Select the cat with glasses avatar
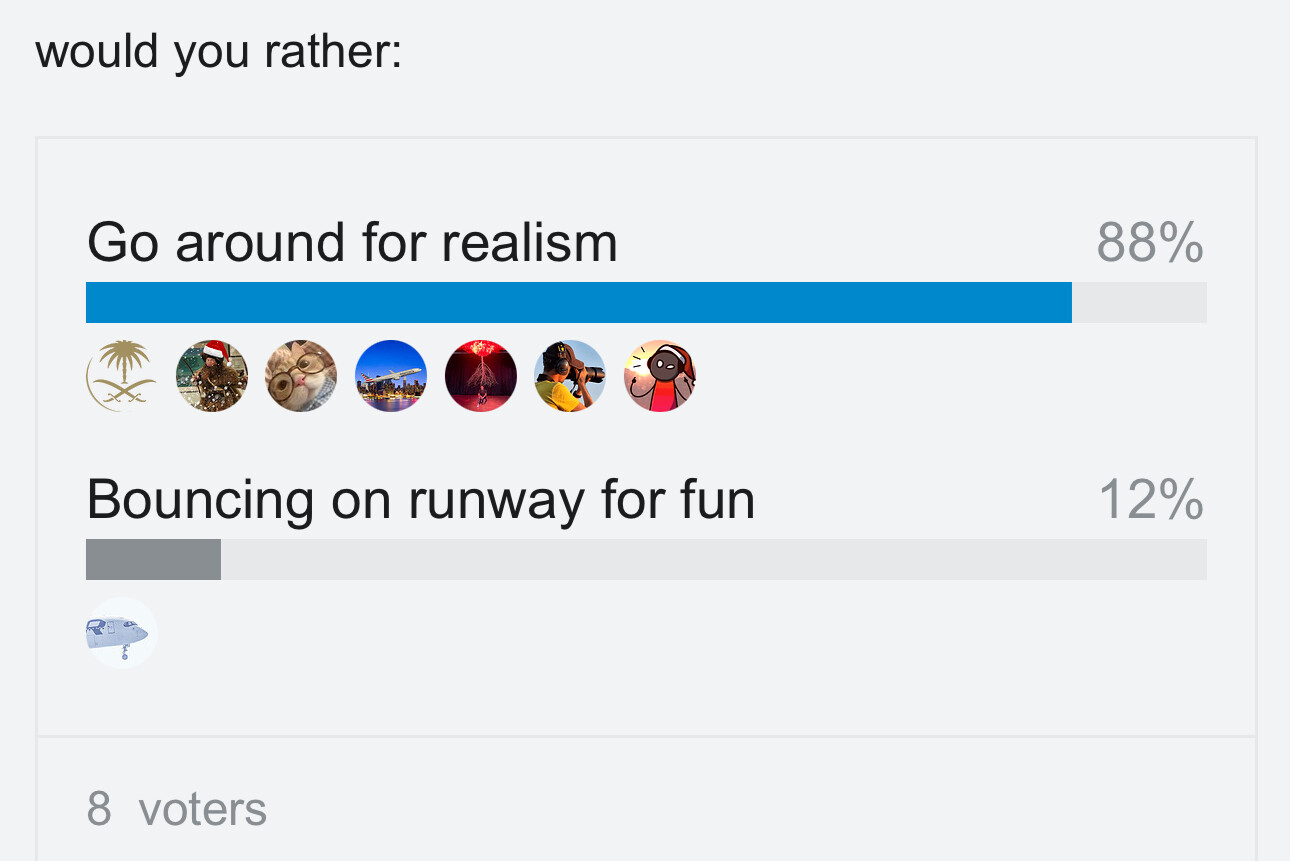The width and height of the screenshot is (1290, 861). pos(301,376)
